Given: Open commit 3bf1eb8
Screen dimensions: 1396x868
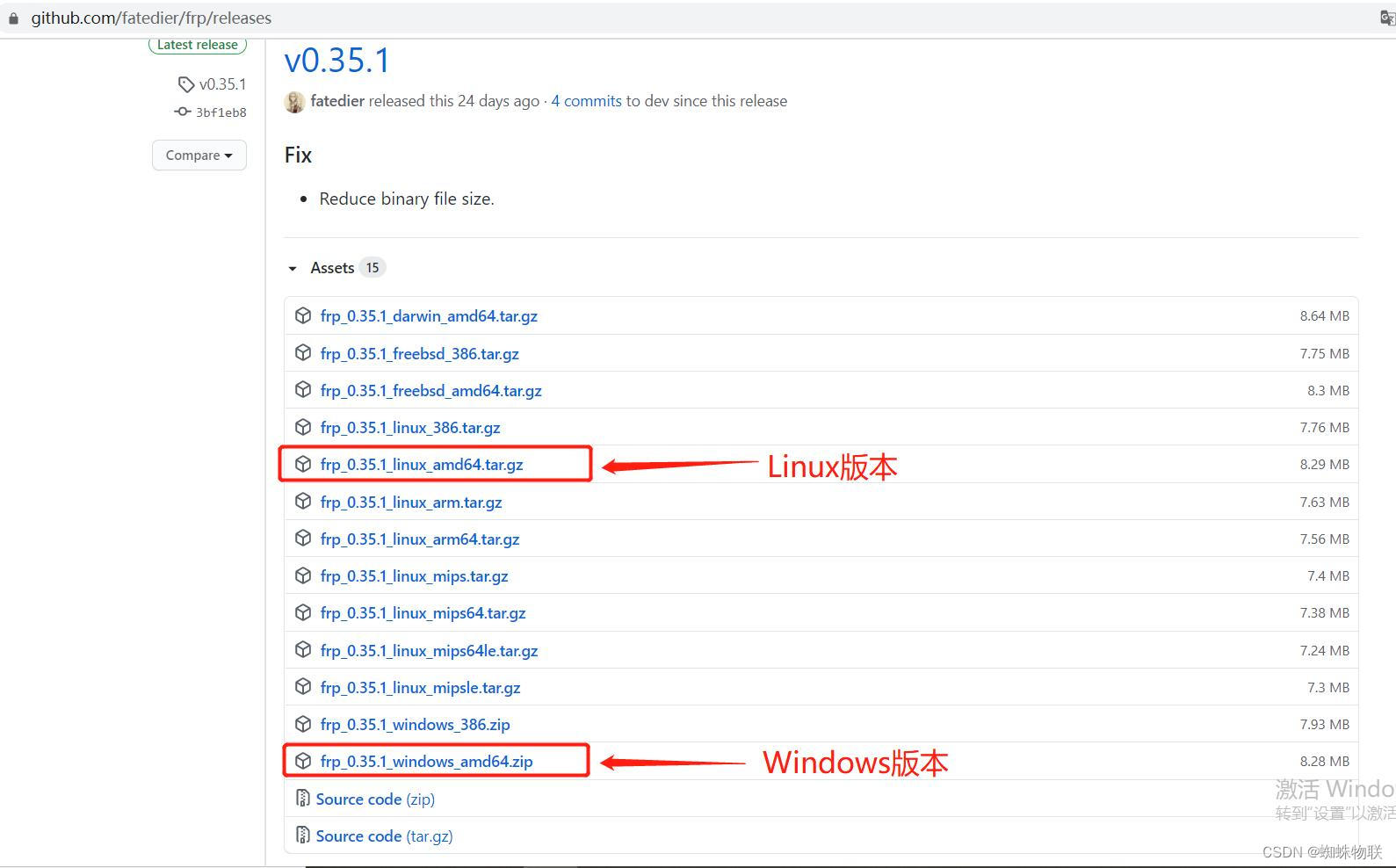Looking at the screenshot, I should (x=221, y=112).
